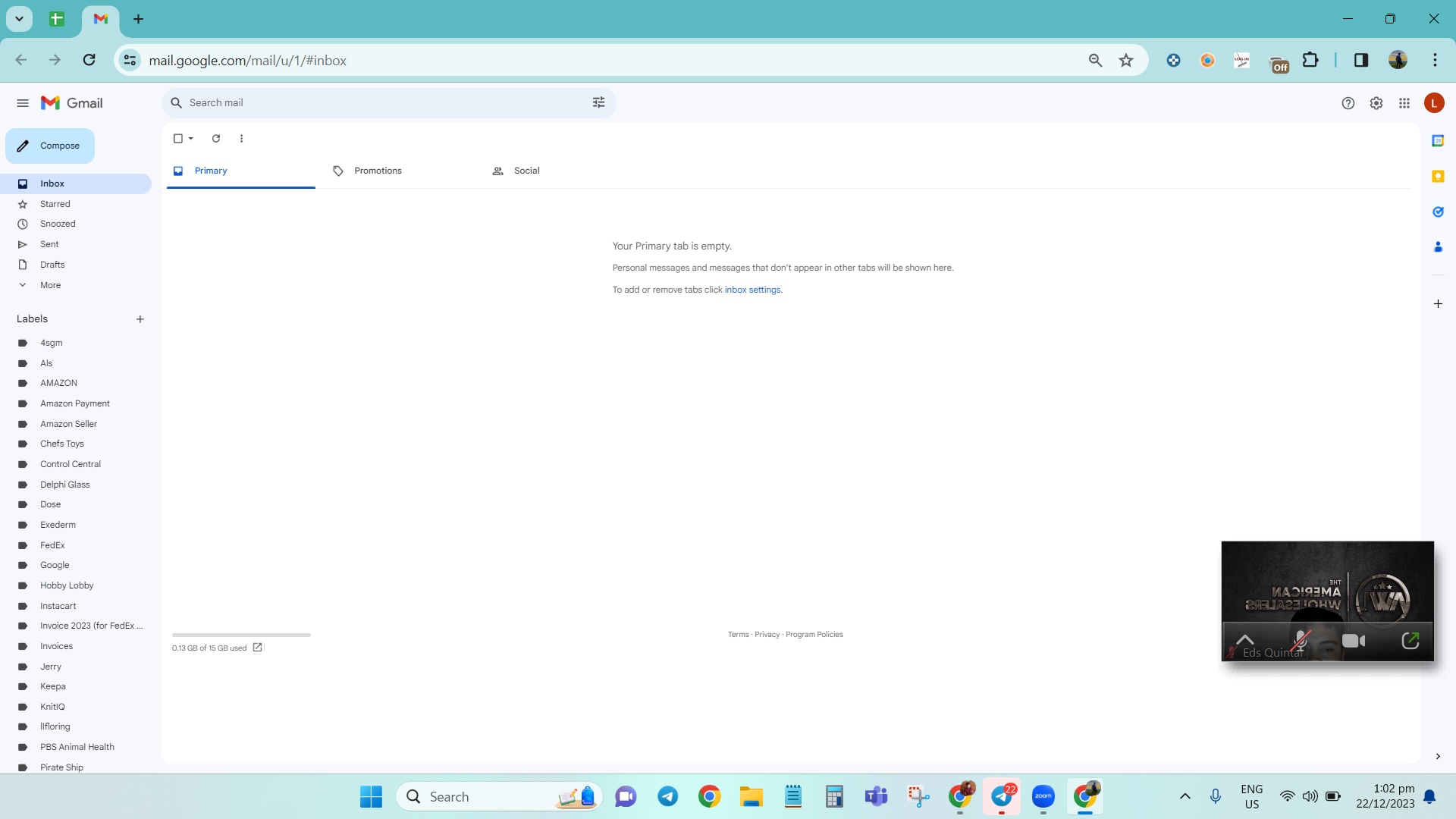Image resolution: width=1456 pixels, height=819 pixels.
Task: Open the Chrome zoom magnifier icon
Action: (1095, 61)
